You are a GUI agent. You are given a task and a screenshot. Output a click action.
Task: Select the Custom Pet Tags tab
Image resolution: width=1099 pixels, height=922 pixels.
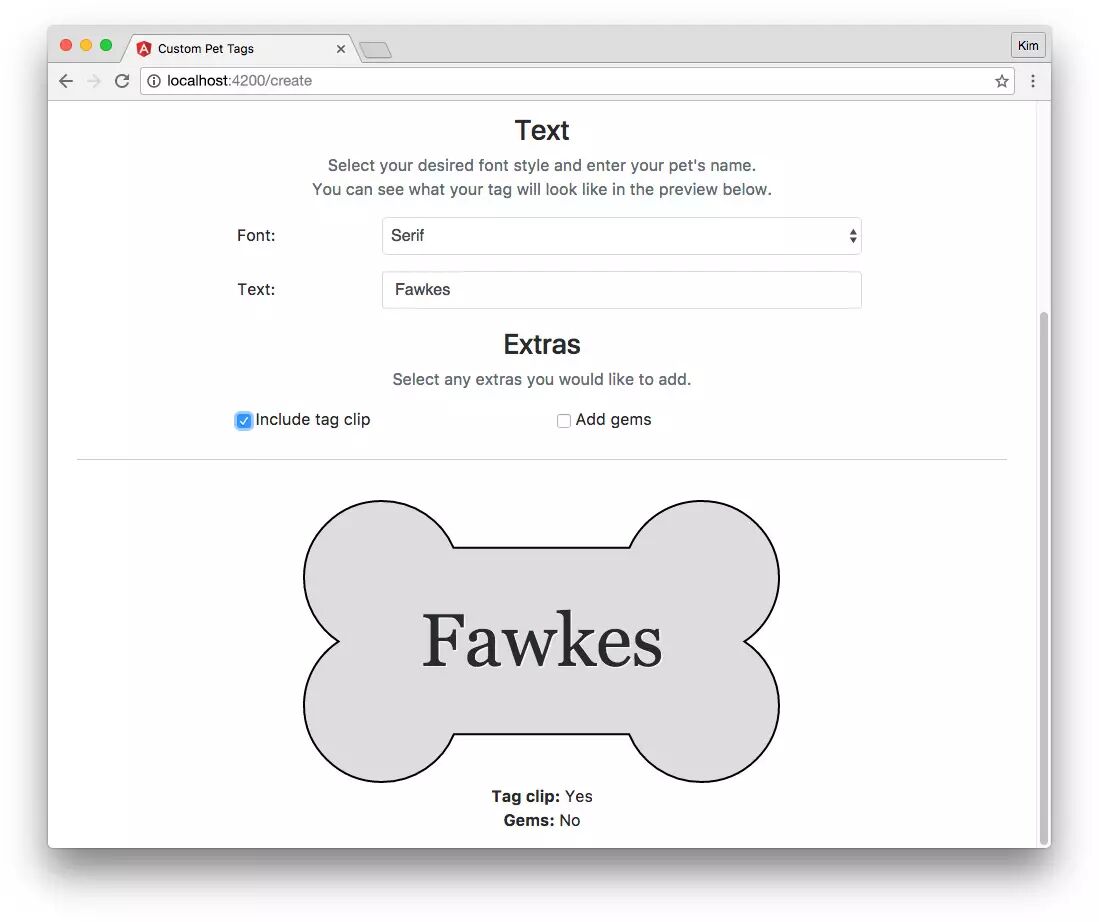238,48
